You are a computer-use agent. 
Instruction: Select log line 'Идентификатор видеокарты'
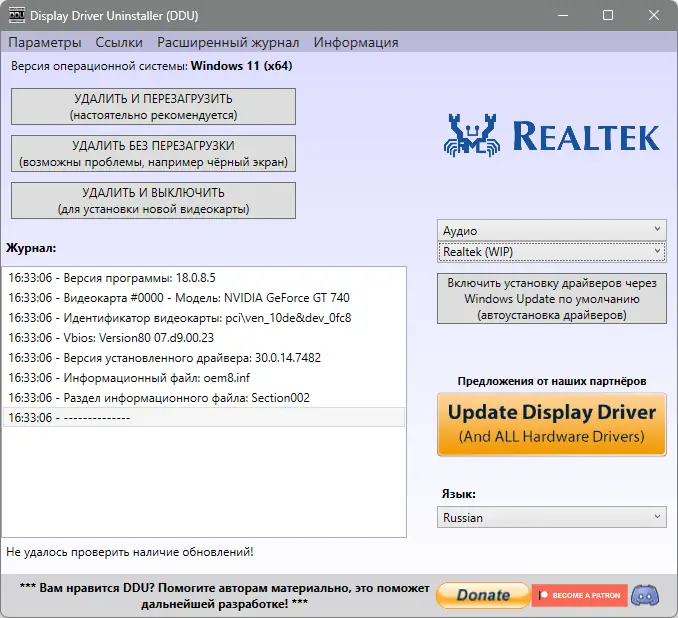pos(204,318)
